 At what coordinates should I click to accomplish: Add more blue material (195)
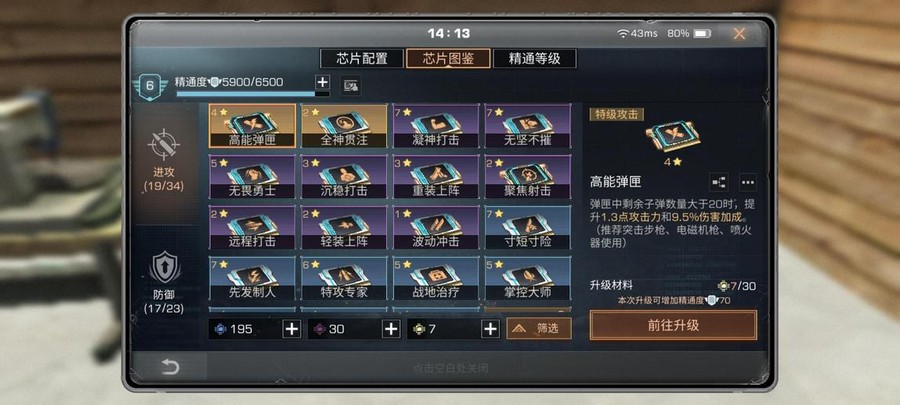coord(292,329)
